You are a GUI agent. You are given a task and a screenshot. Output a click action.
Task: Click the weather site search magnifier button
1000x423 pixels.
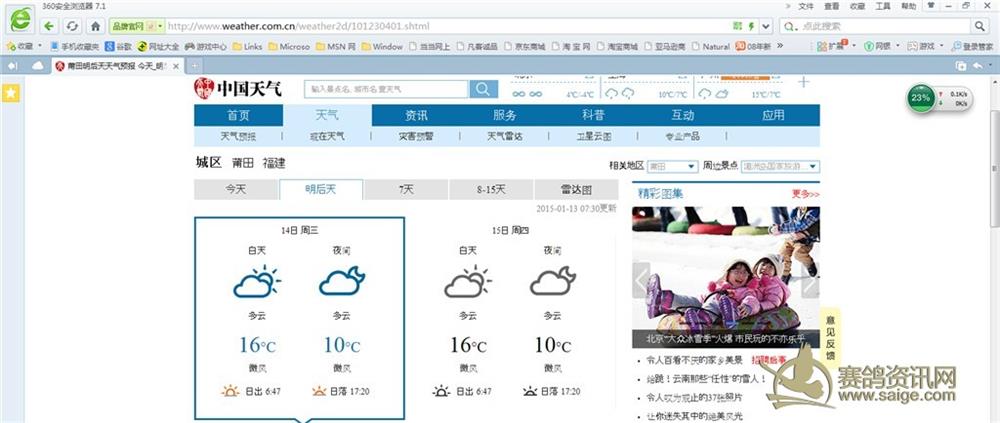click(x=483, y=89)
